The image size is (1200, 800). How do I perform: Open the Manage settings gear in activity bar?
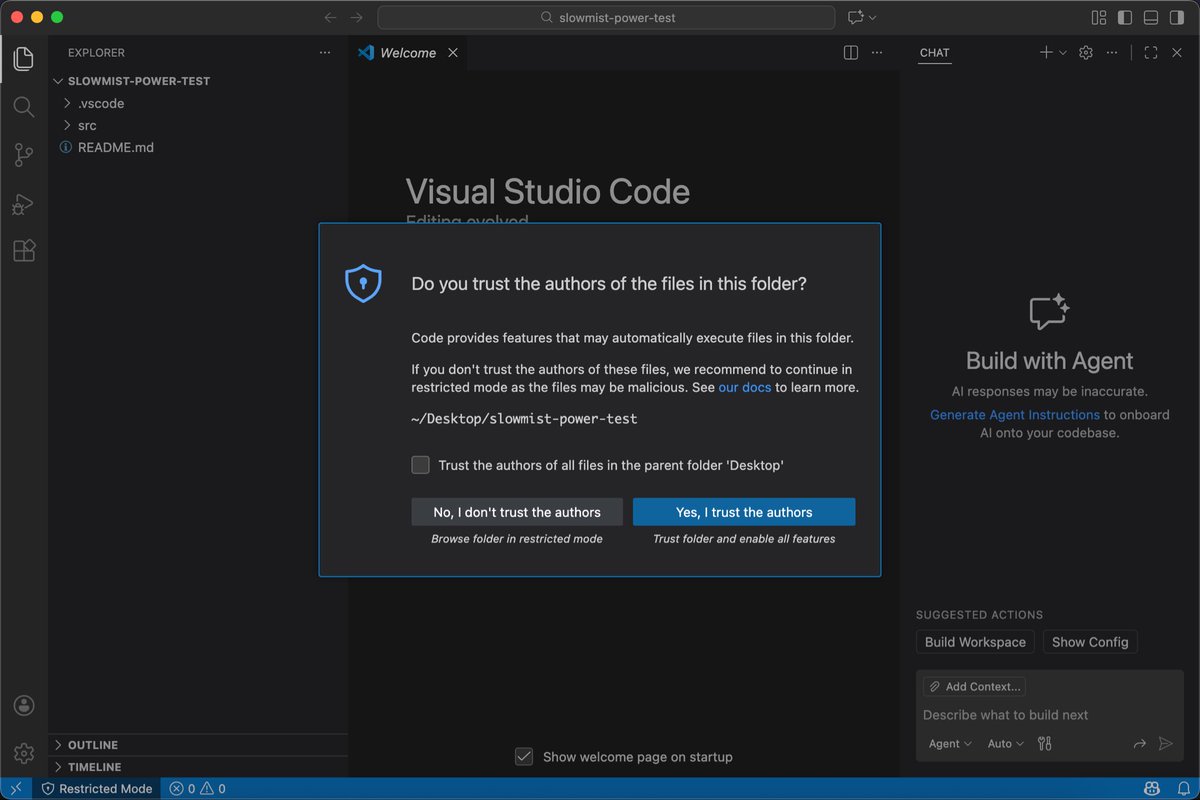[23, 753]
